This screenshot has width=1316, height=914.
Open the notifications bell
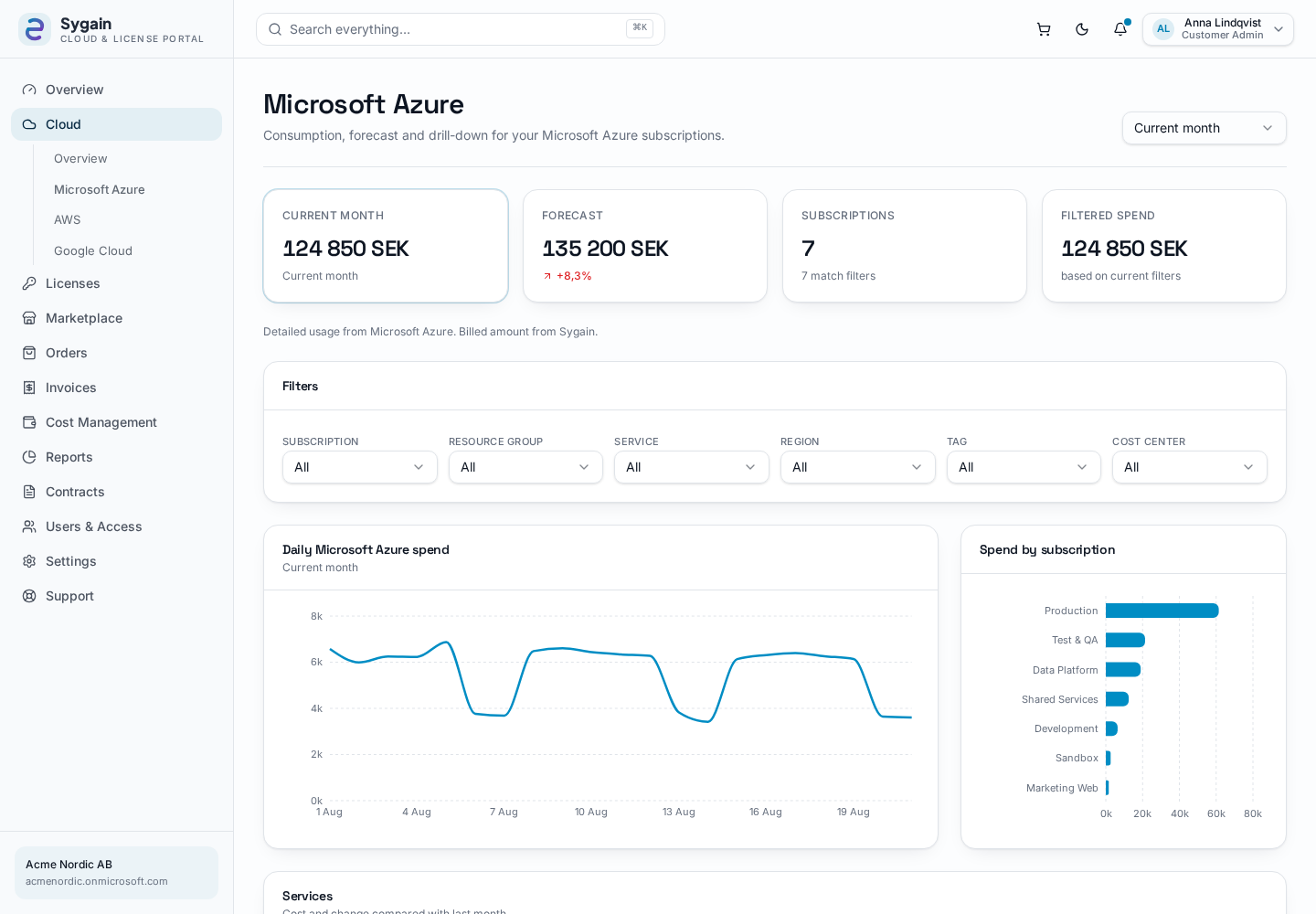pyautogui.click(x=1120, y=29)
